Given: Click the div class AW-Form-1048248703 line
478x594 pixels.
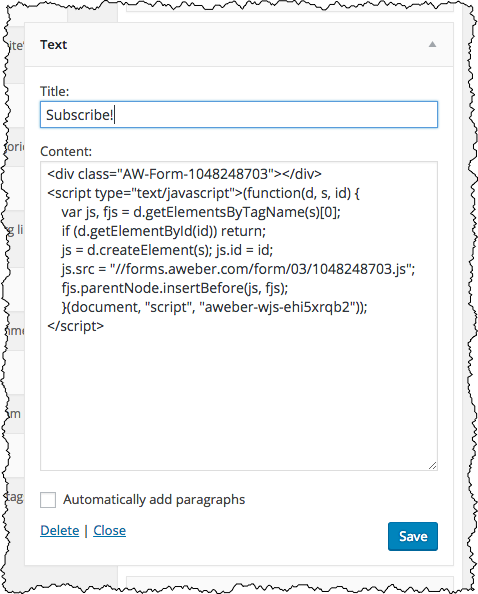Looking at the screenshot, I should [x=184, y=174].
